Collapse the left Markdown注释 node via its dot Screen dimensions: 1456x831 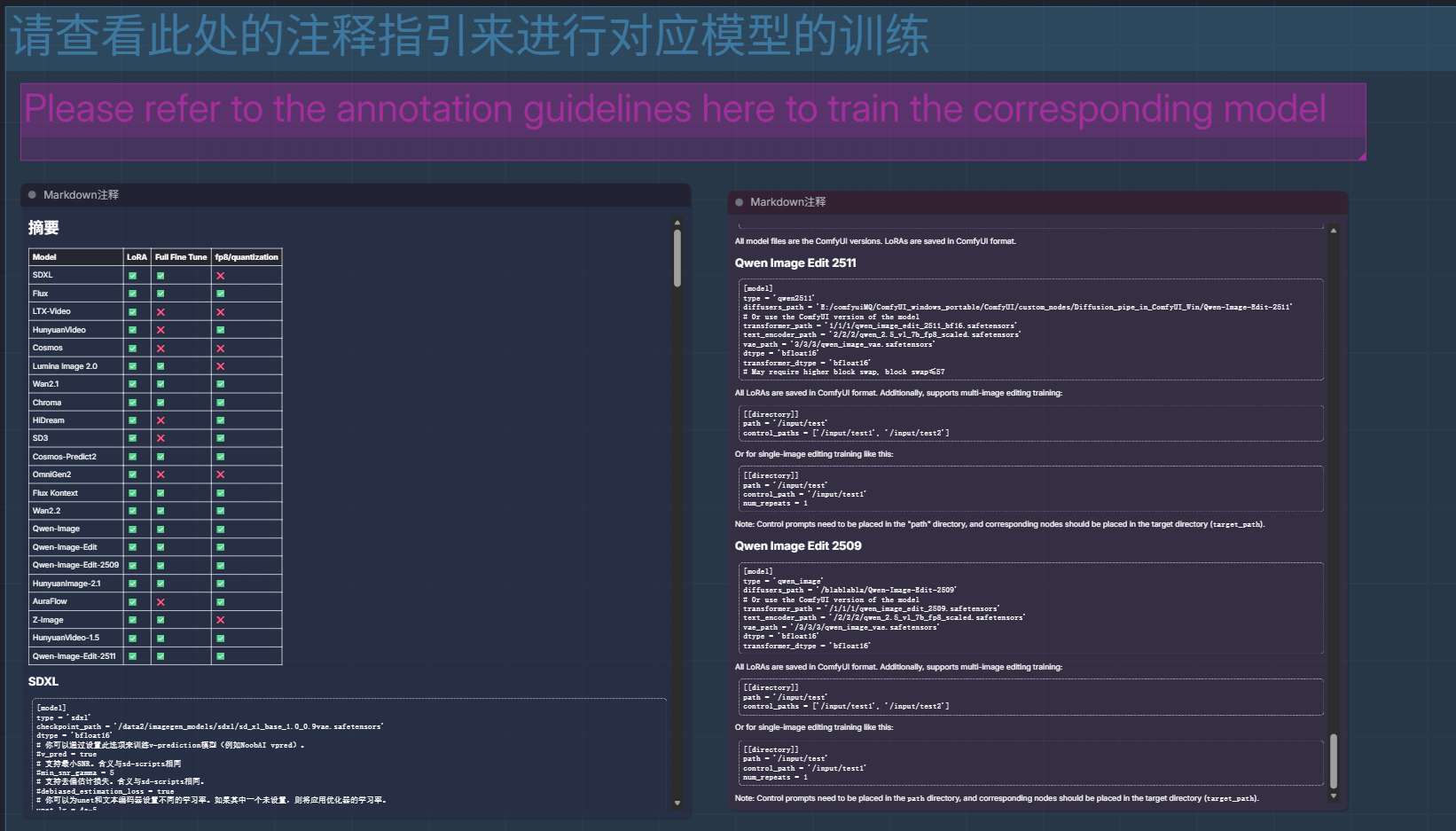click(32, 195)
